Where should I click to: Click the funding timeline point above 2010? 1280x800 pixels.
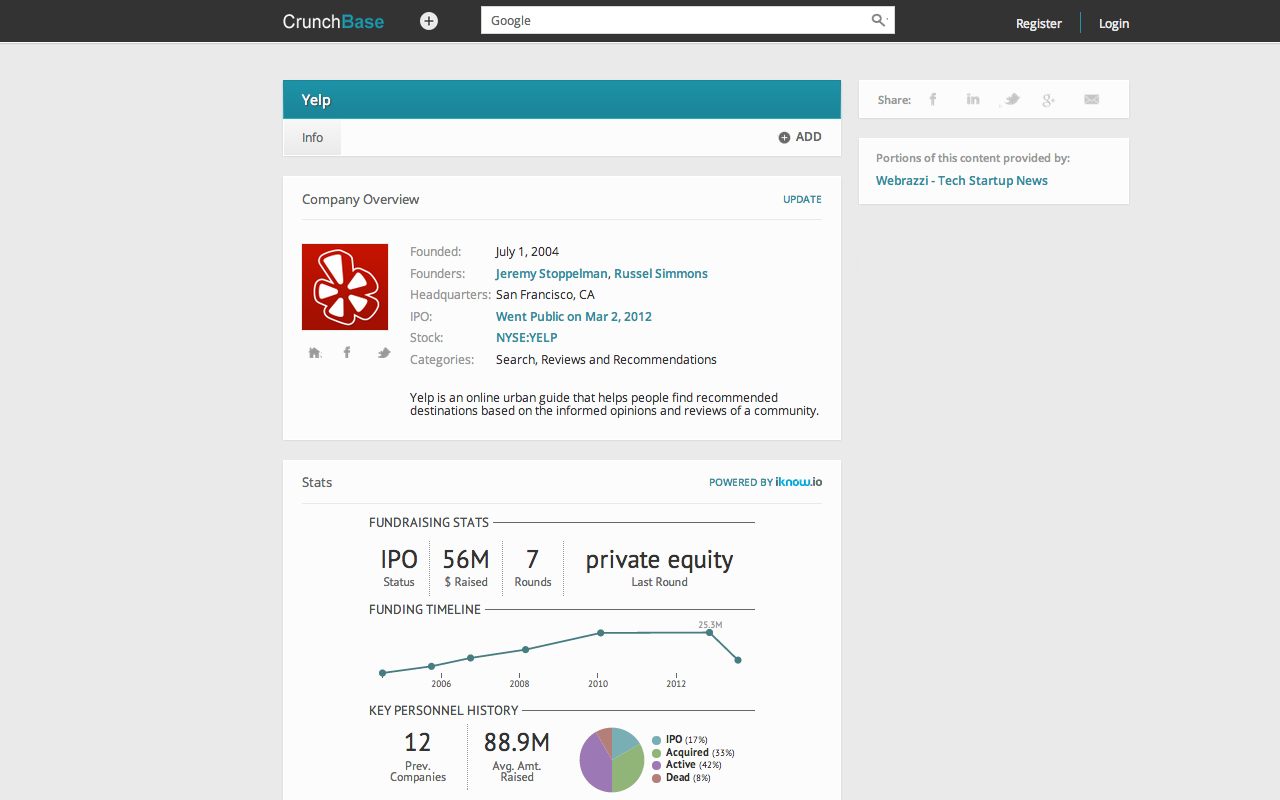[x=600, y=633]
